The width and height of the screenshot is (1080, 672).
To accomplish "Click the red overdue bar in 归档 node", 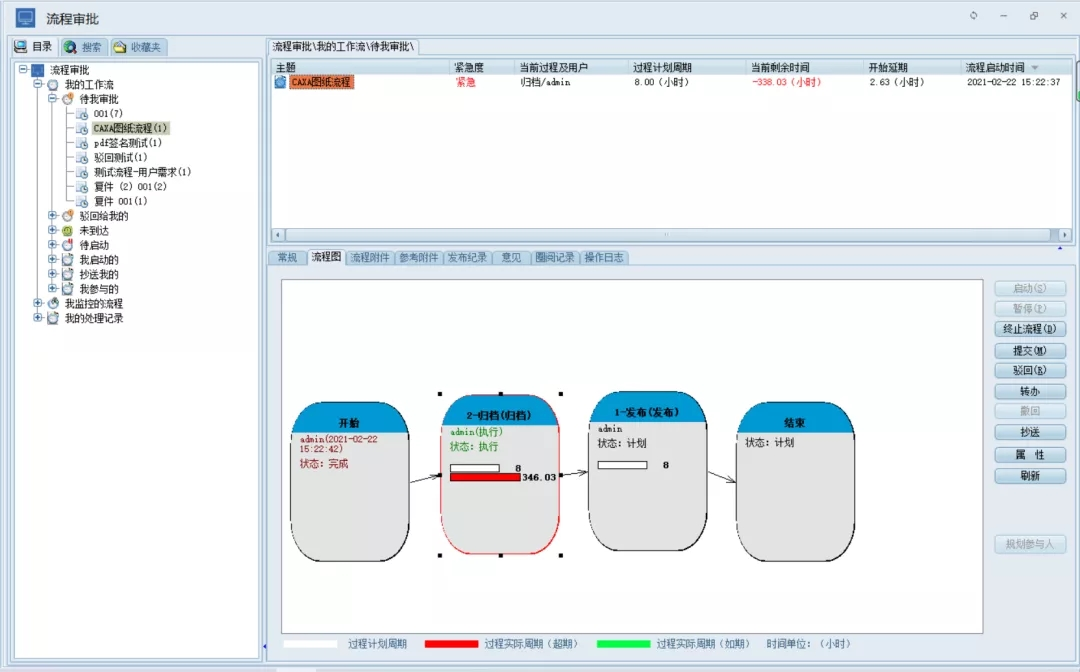I will tap(485, 478).
